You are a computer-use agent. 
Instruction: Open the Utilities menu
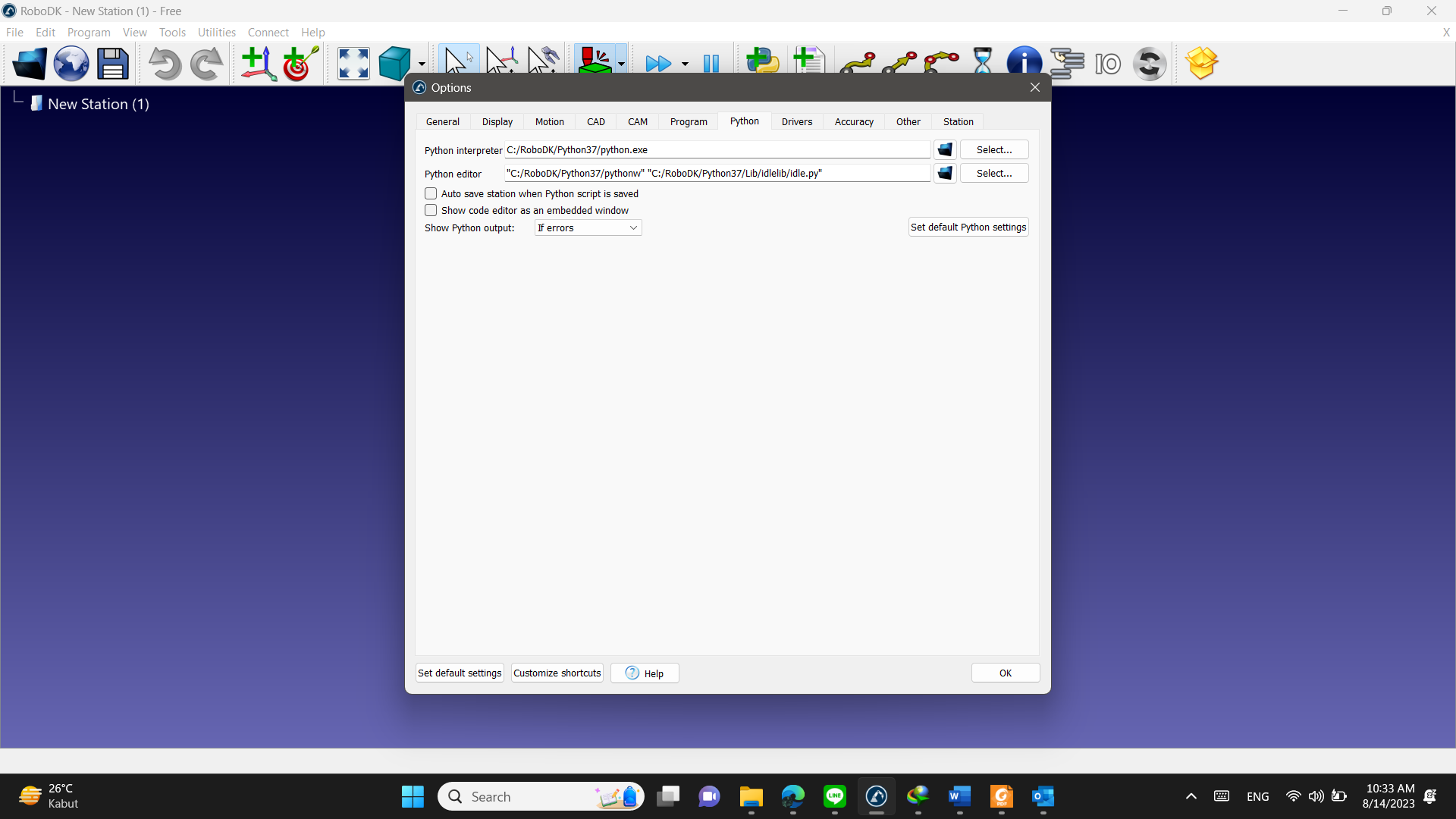[216, 33]
